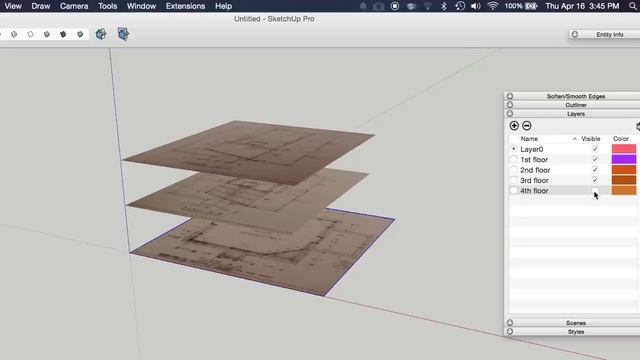This screenshot has height=360, width=640.
Task: Open the Draw menu
Action: click(x=41, y=6)
